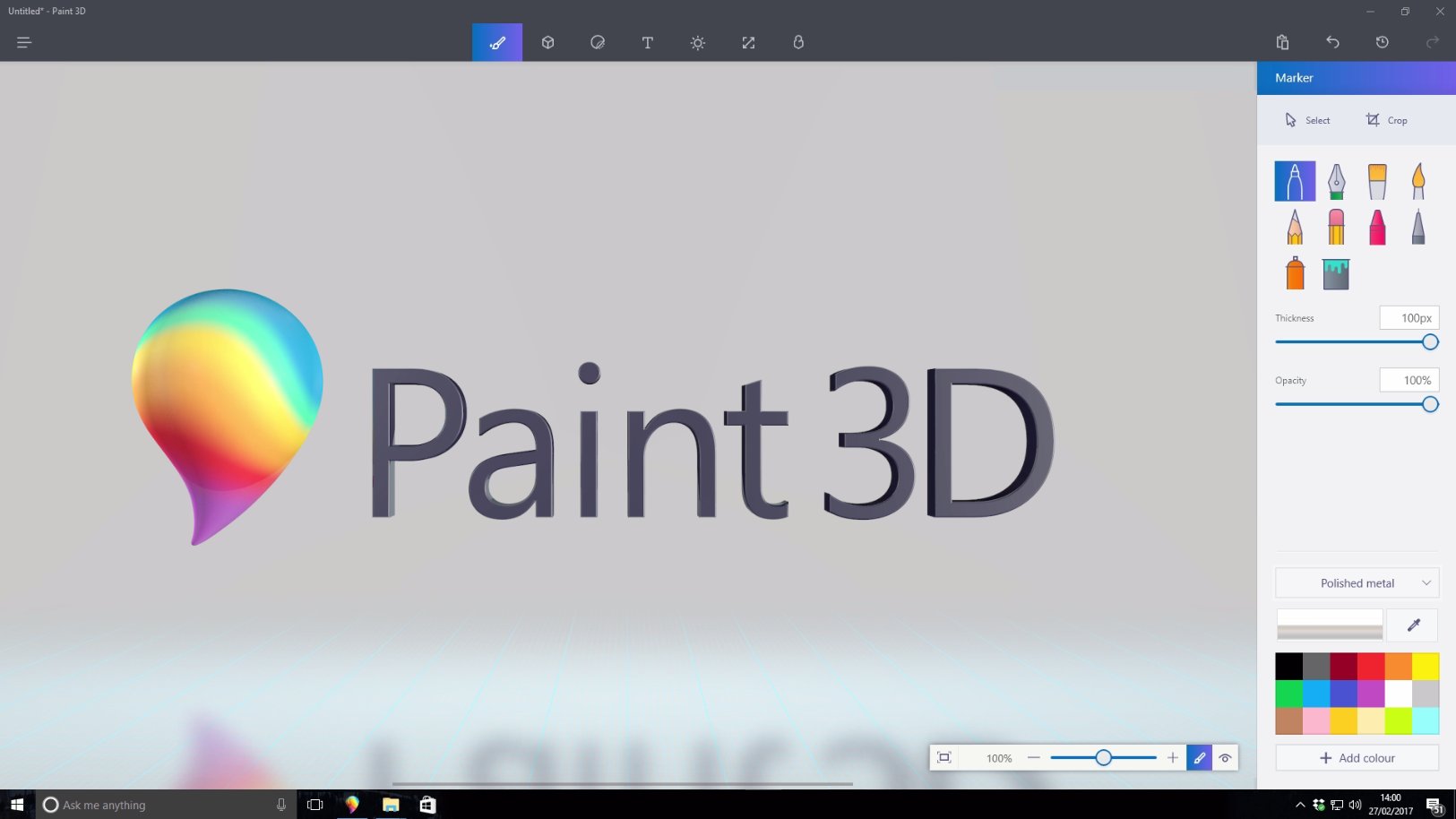Select the Art tools brush tab
This screenshot has width=1456, height=819.
point(497,42)
